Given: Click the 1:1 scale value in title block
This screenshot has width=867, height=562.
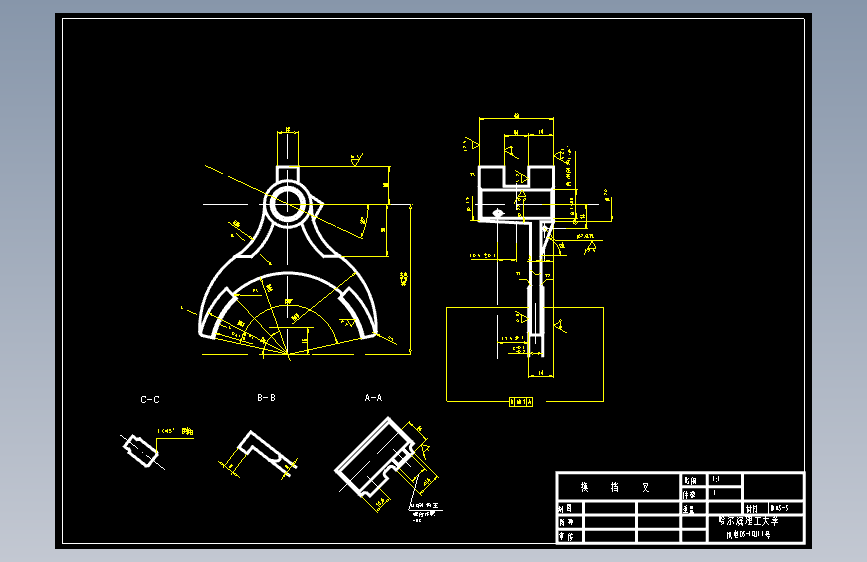Looking at the screenshot, I should point(716,480).
